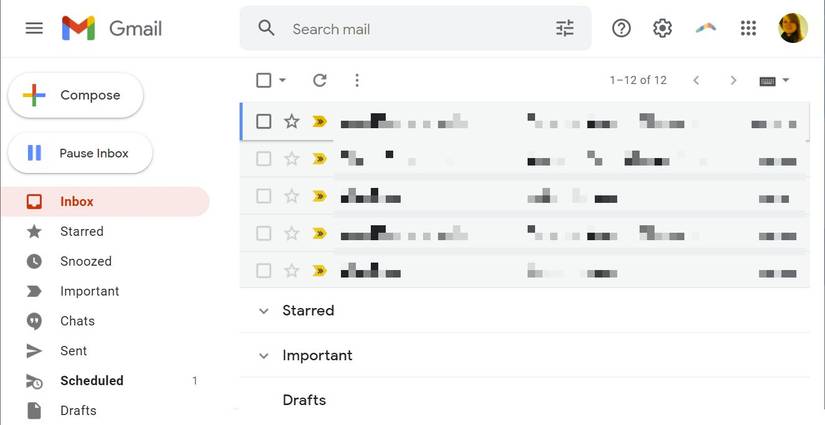
Task: Open the Google account profile picture
Action: click(793, 28)
